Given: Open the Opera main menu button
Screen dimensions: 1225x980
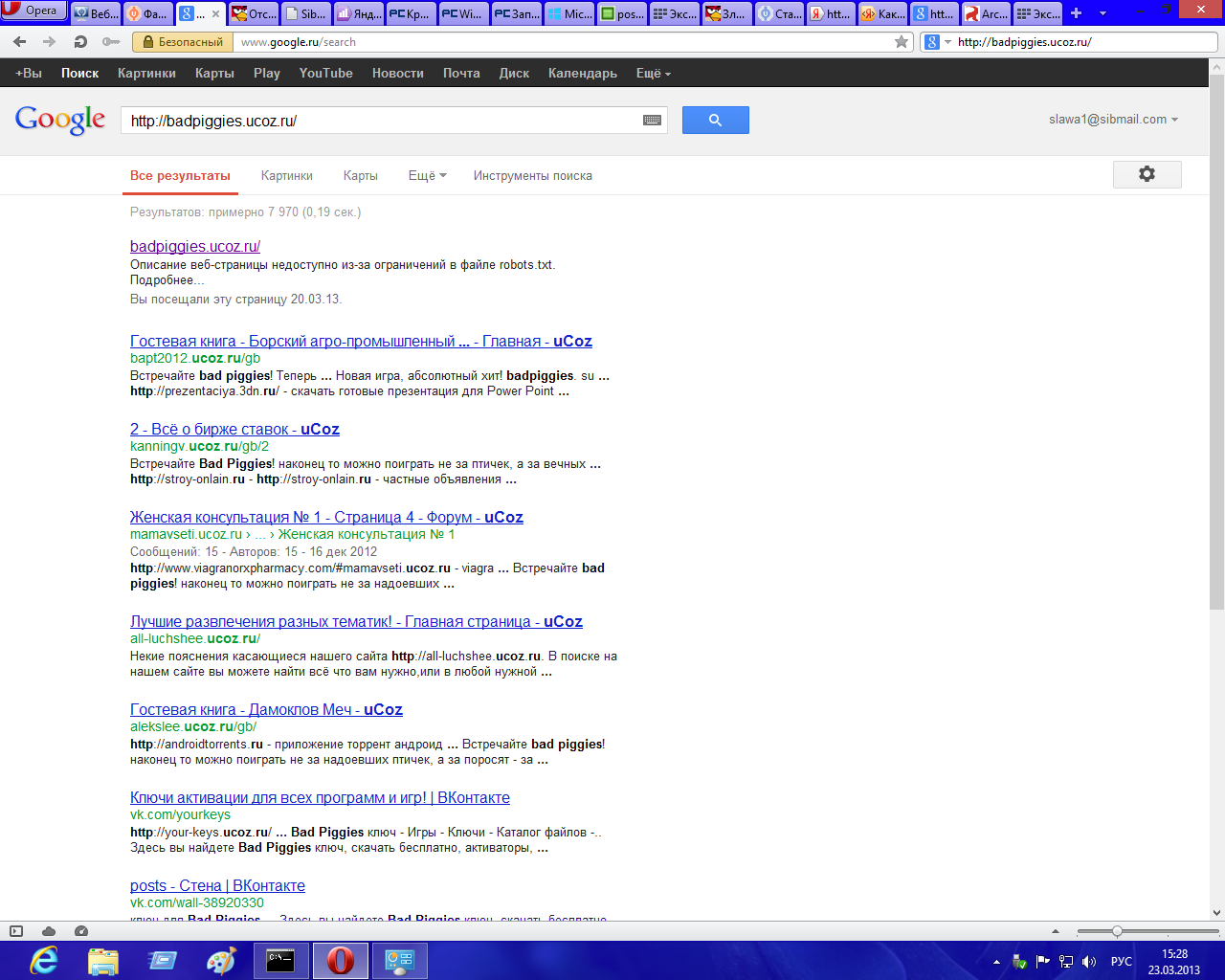Looking at the screenshot, I should [x=33, y=11].
